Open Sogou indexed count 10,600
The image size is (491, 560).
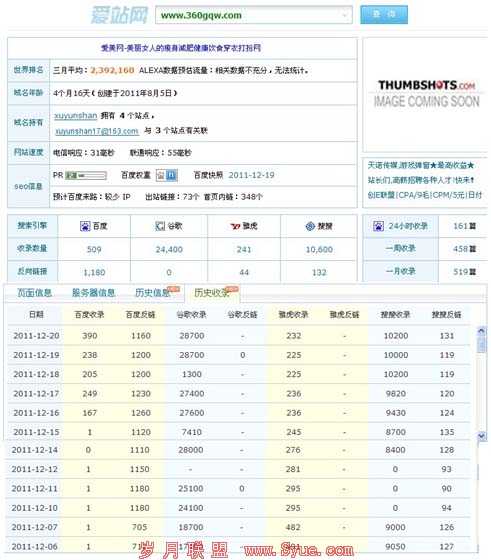pos(319,249)
